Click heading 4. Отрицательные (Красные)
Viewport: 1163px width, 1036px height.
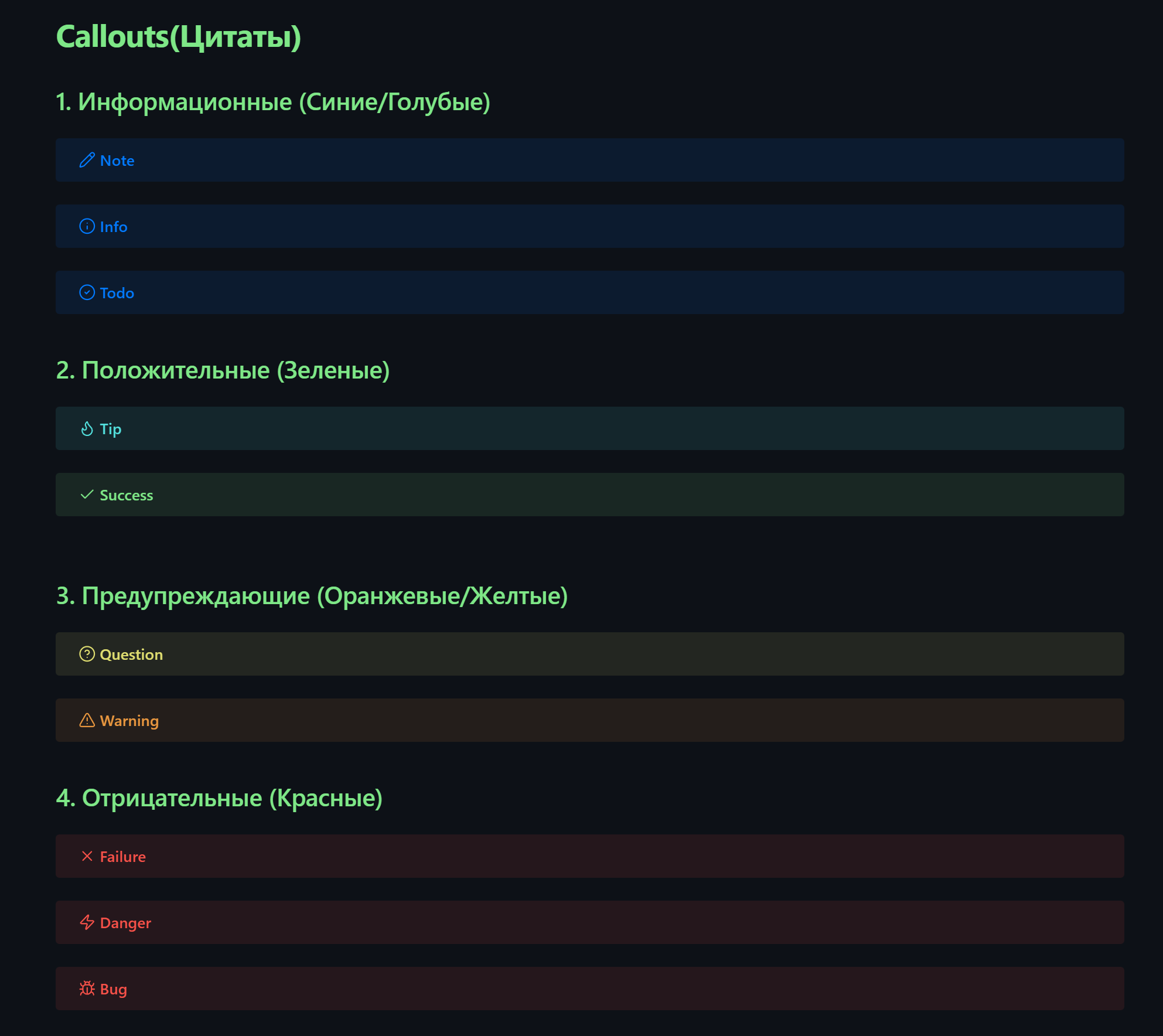(219, 798)
